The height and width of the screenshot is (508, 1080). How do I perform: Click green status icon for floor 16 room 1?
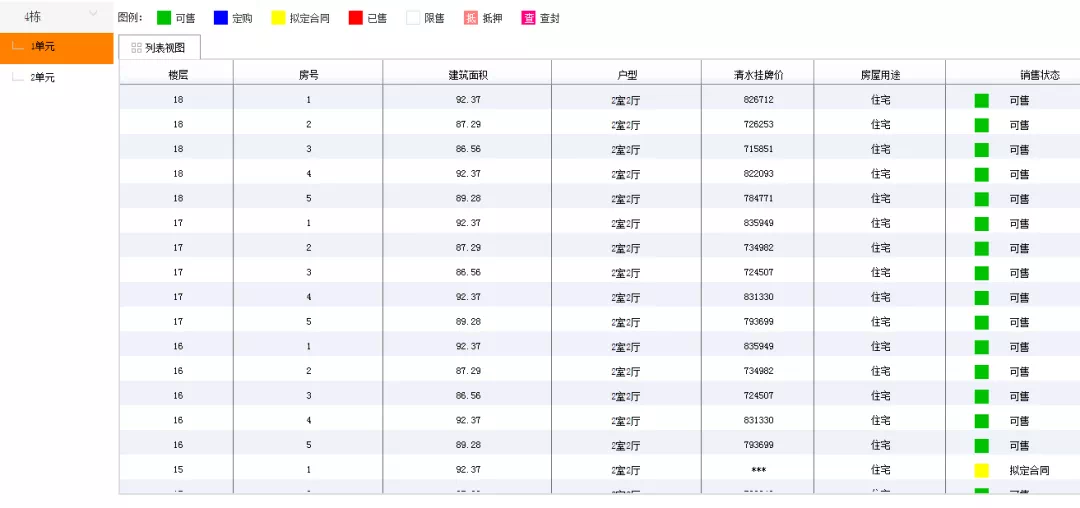pos(982,347)
